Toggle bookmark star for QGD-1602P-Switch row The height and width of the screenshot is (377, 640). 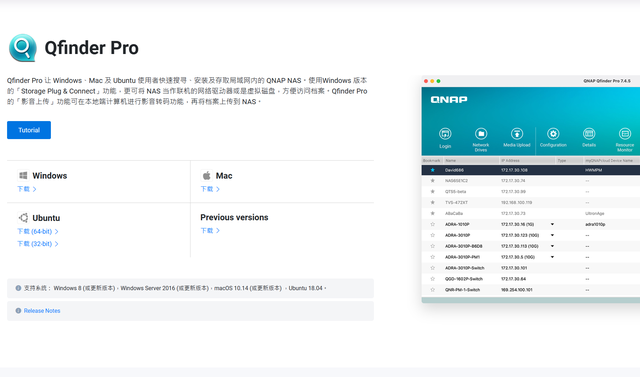(433, 279)
